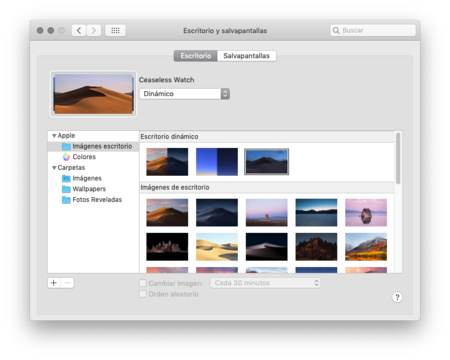Viewport: 450px width, 360px height.
Task: Choose the blue gradient dynamic wallpaper
Action: pyautogui.click(x=217, y=162)
